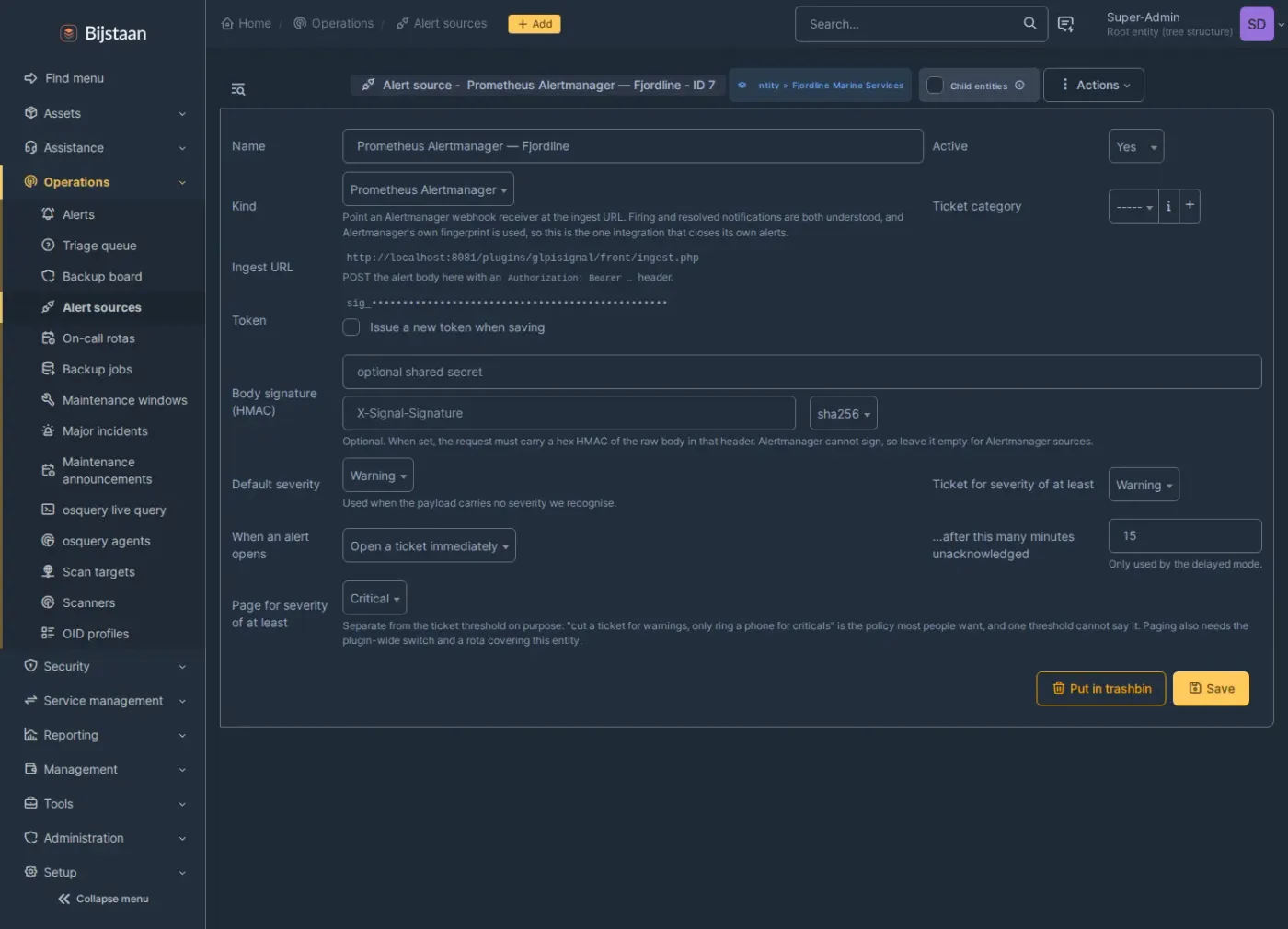Click the Ticket category plus add icon
The image size is (1288, 929).
coord(1190,205)
